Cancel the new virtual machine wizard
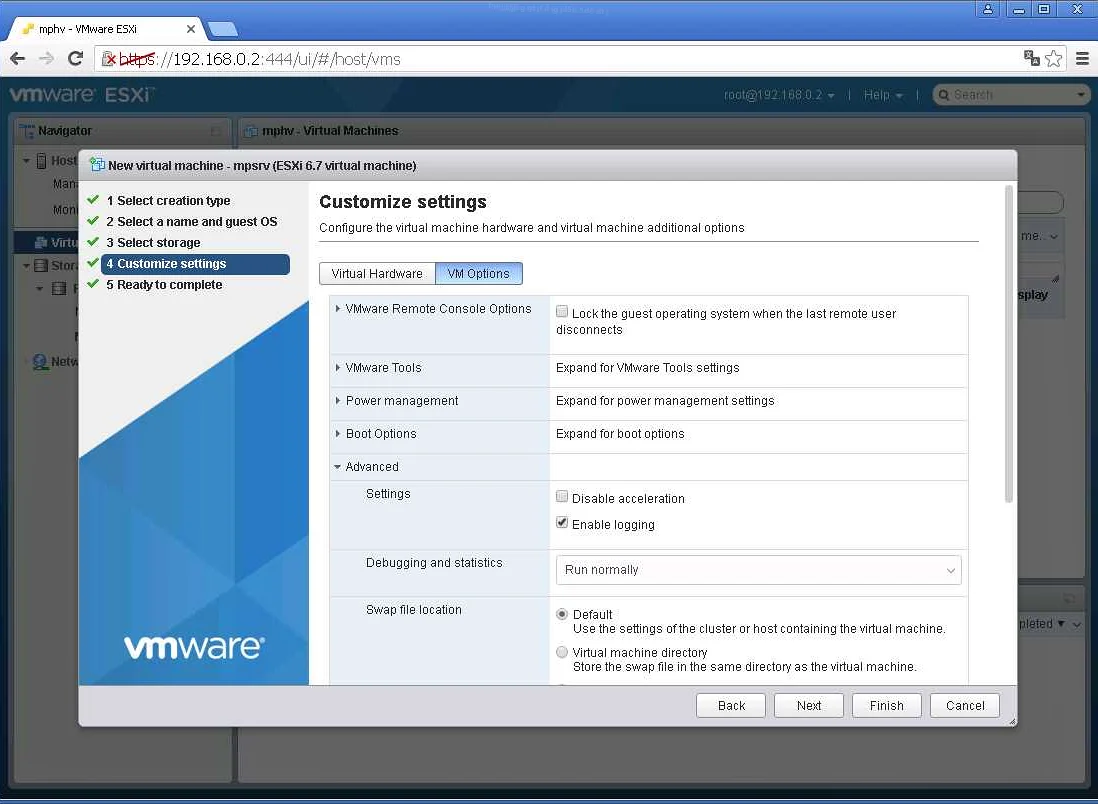 [963, 705]
